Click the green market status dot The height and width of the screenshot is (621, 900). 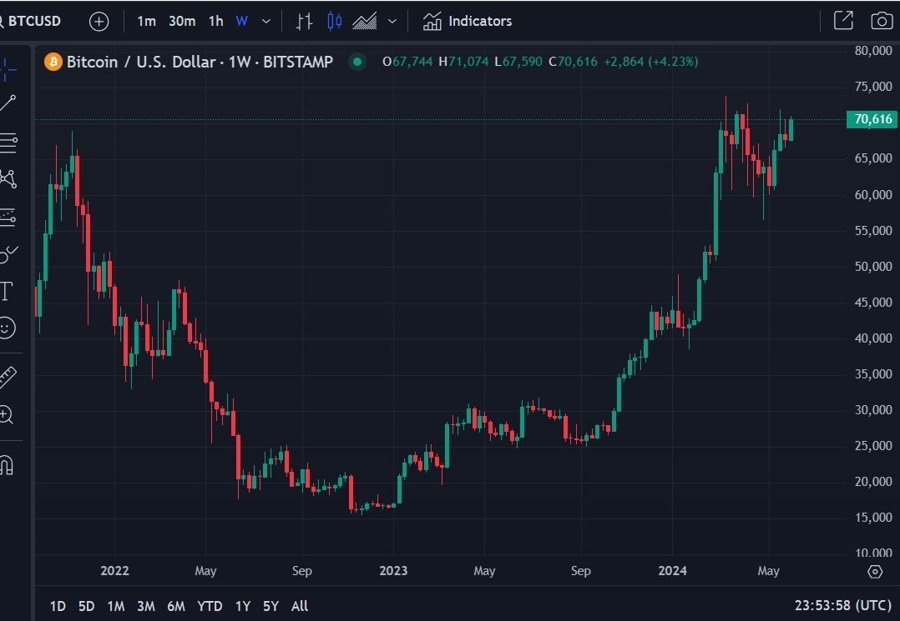pos(357,61)
